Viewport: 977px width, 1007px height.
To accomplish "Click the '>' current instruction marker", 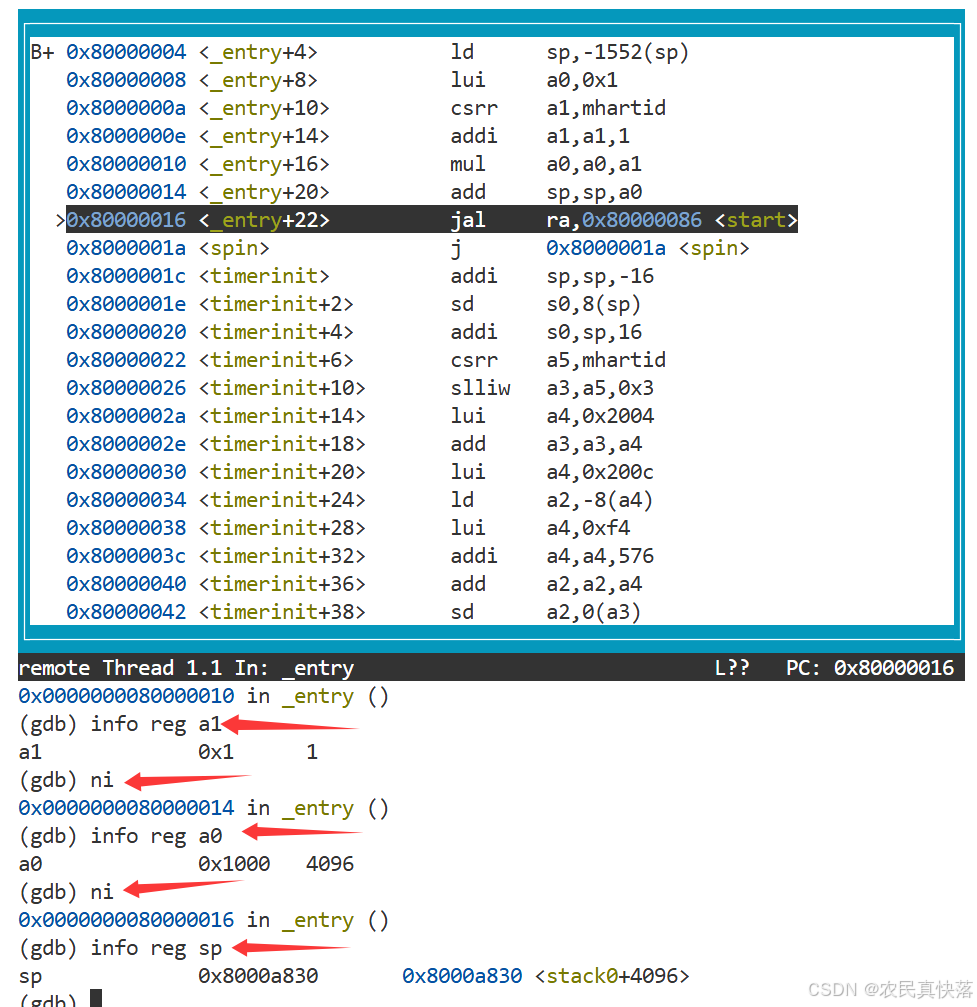I will click(60, 220).
